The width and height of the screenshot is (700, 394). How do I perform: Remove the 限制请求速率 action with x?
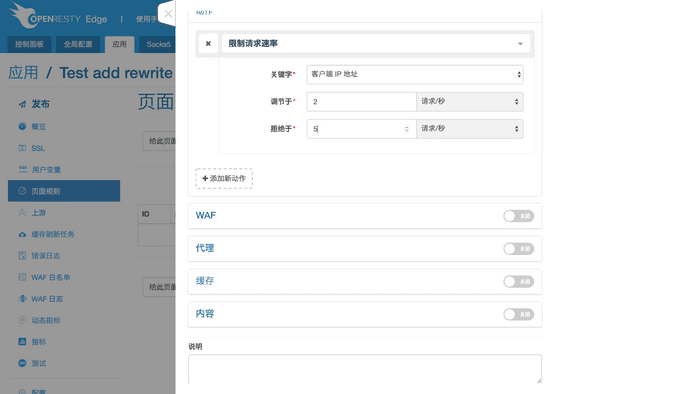[x=208, y=44]
